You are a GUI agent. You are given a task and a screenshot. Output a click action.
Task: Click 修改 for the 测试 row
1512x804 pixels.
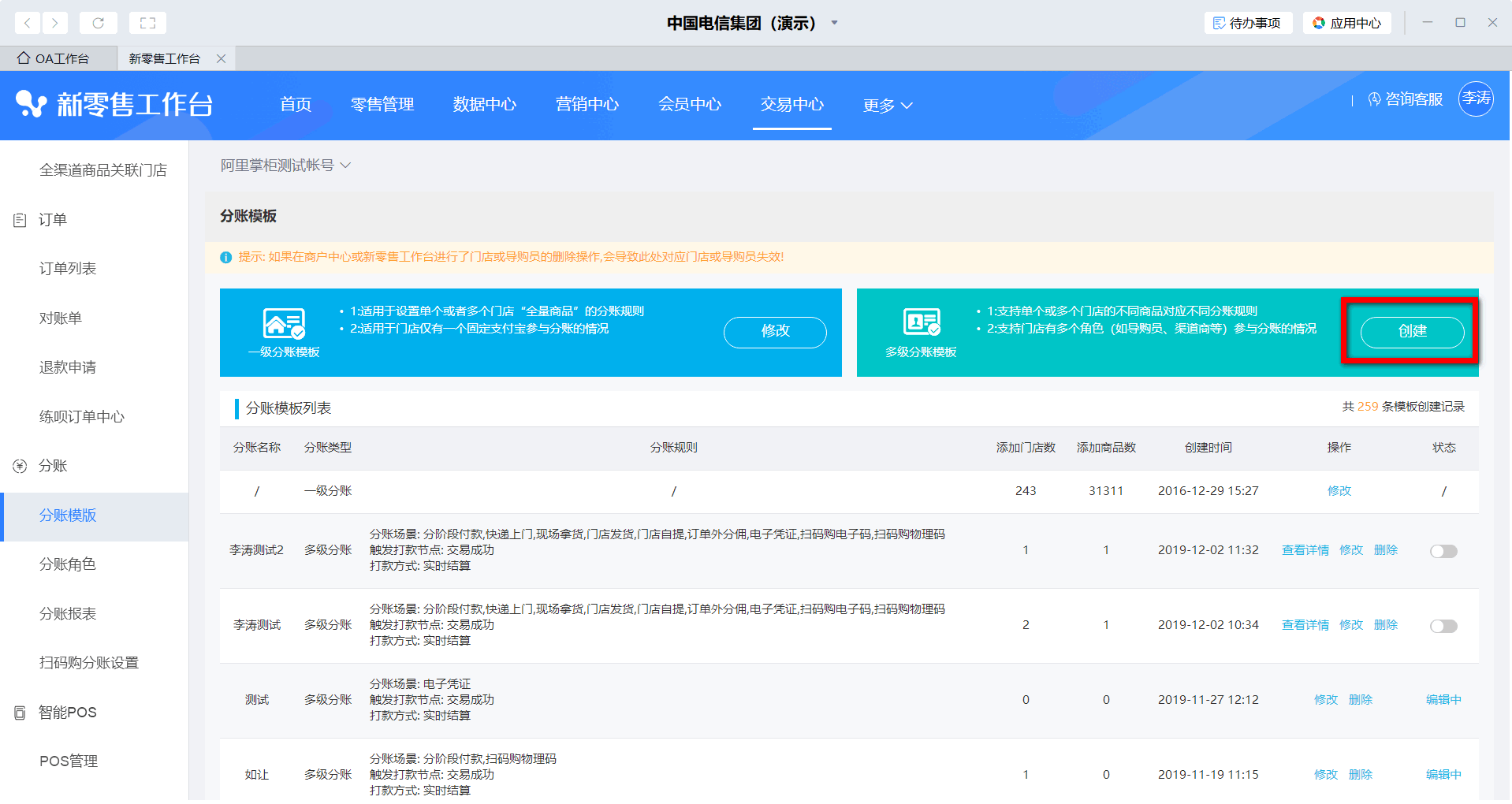click(1326, 700)
